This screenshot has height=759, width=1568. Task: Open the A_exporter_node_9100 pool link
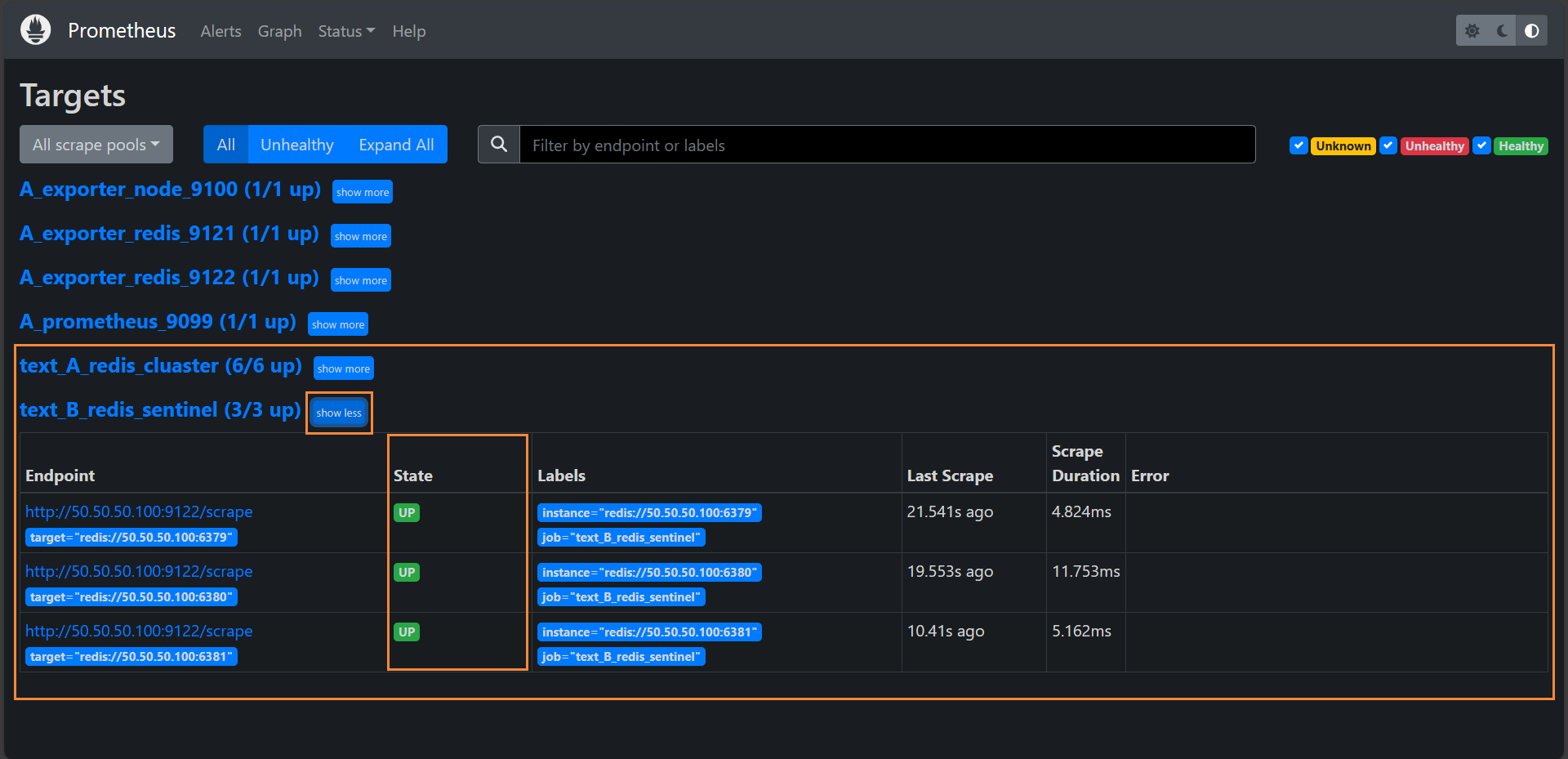170,190
